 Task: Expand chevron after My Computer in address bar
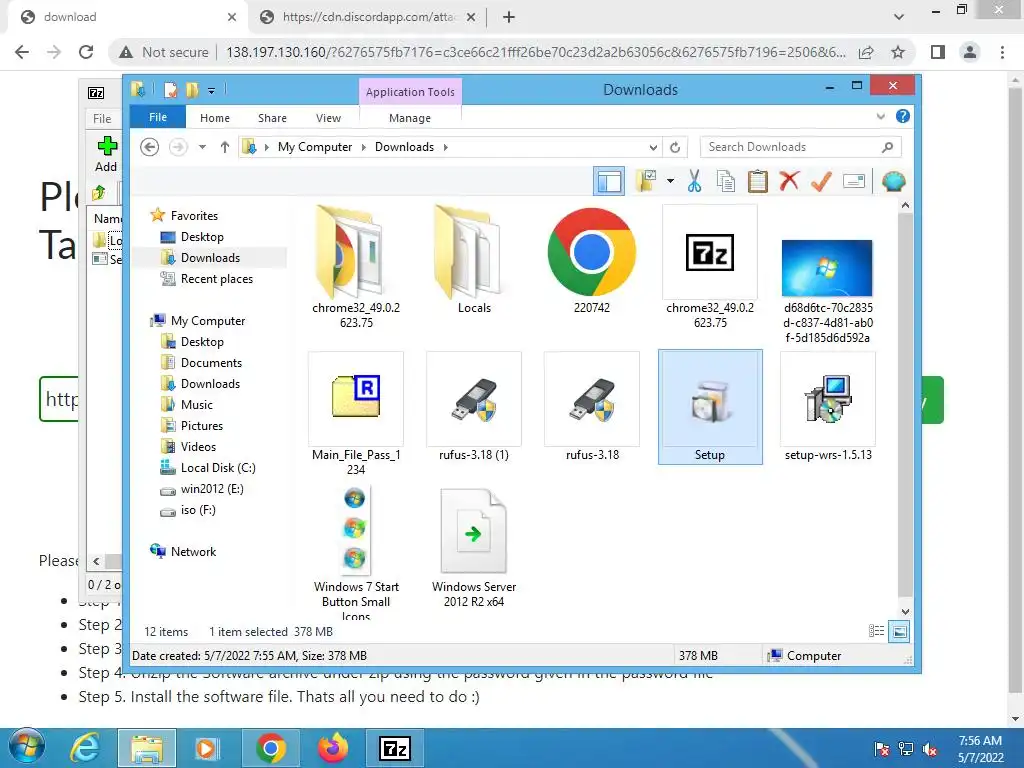click(x=364, y=147)
